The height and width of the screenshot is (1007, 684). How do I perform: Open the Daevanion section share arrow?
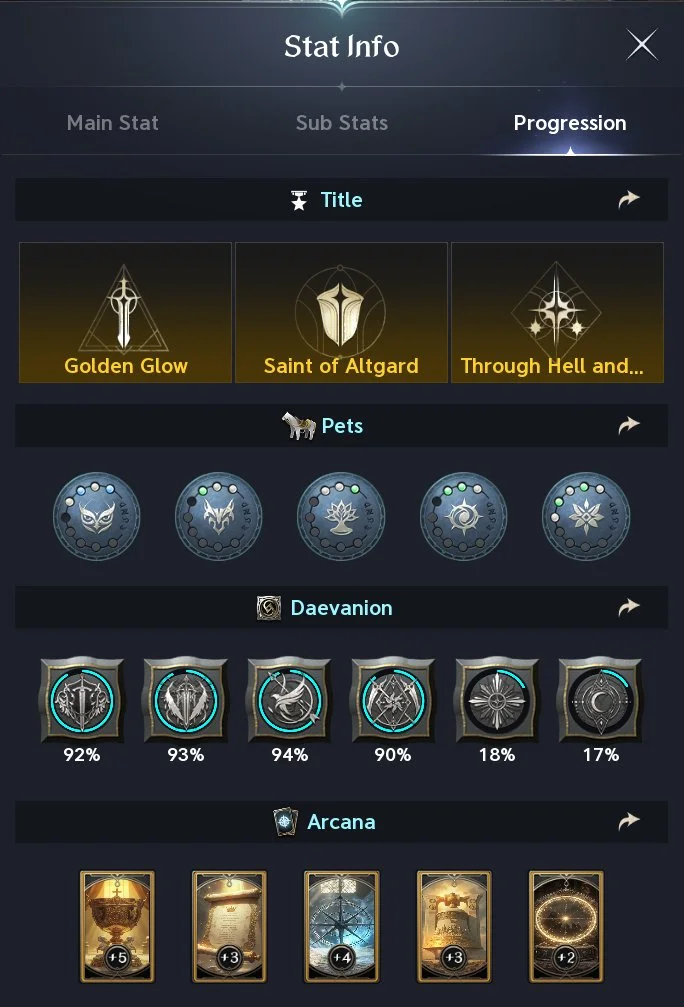[x=628, y=607]
